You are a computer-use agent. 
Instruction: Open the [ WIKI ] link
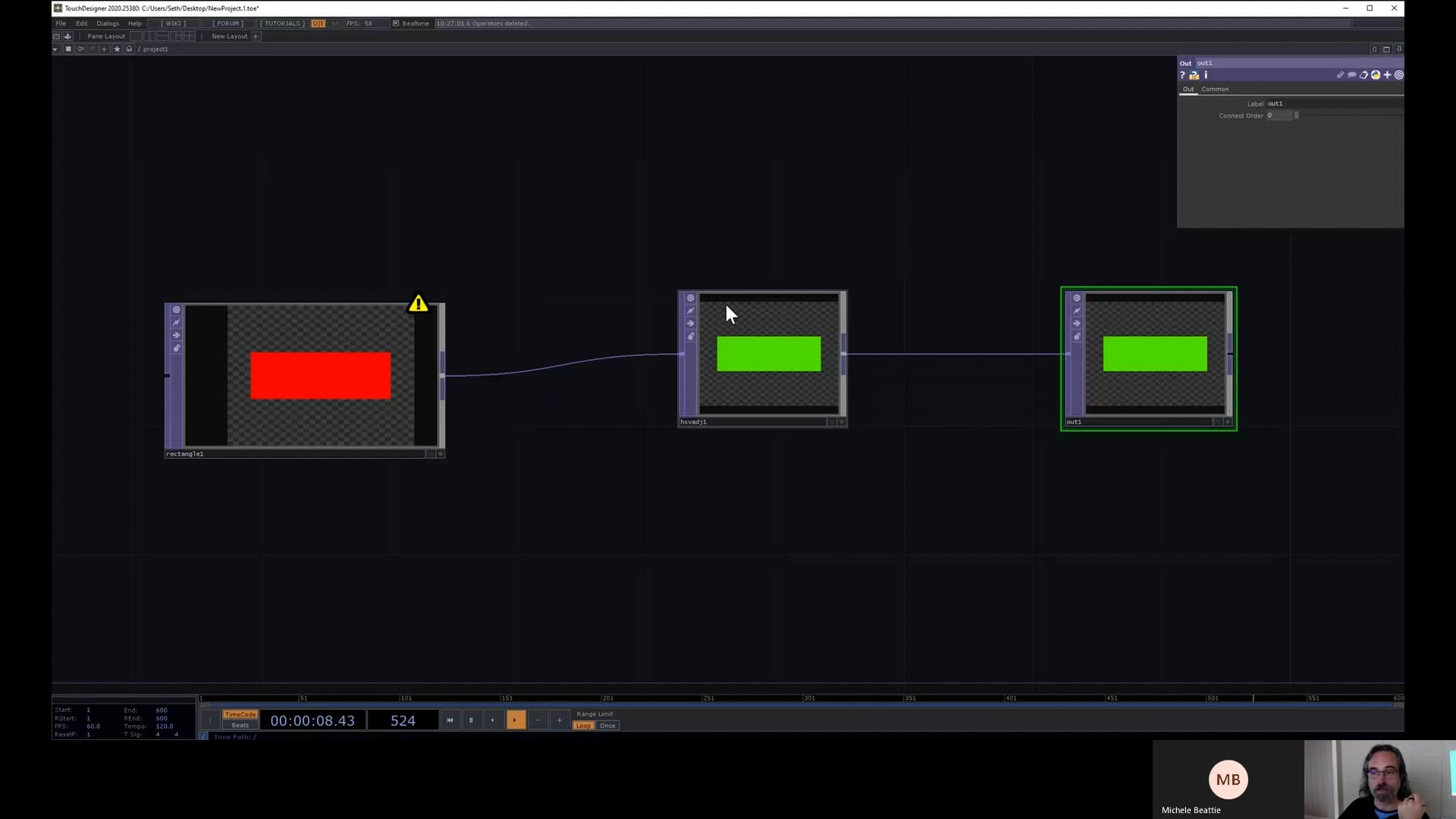click(x=174, y=24)
